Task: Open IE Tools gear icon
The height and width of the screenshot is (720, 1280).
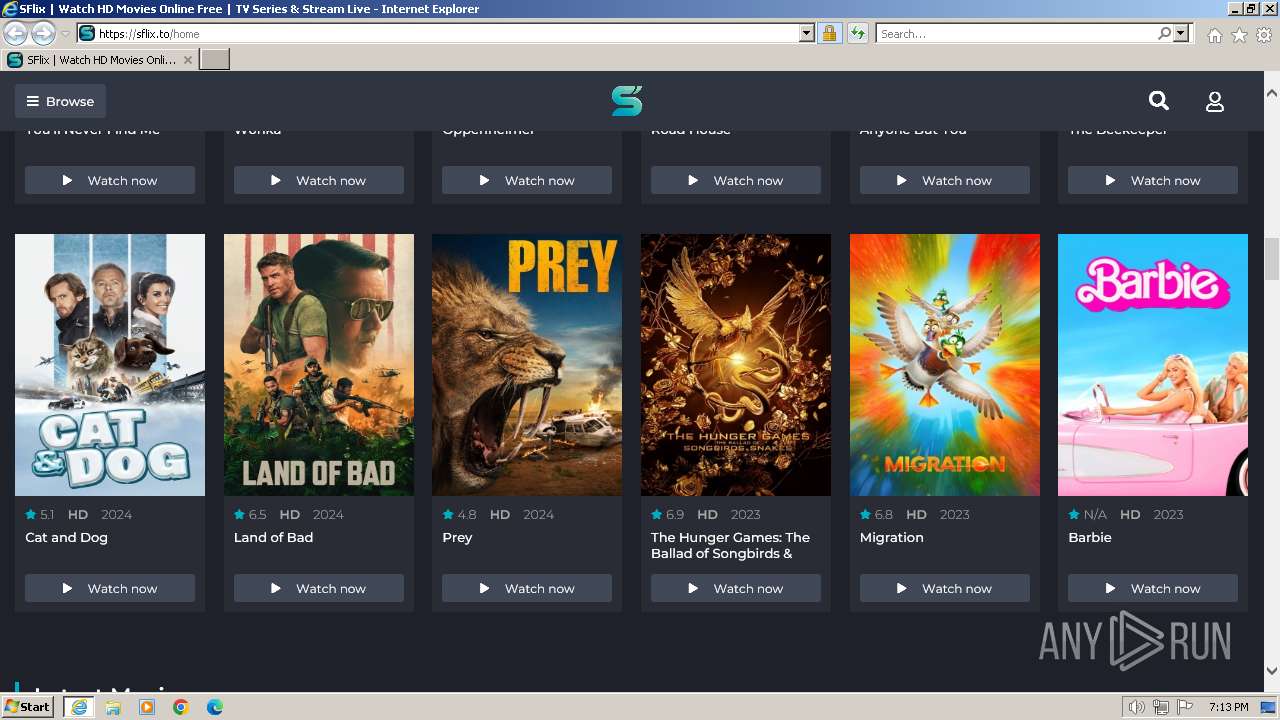Action: click(x=1264, y=35)
